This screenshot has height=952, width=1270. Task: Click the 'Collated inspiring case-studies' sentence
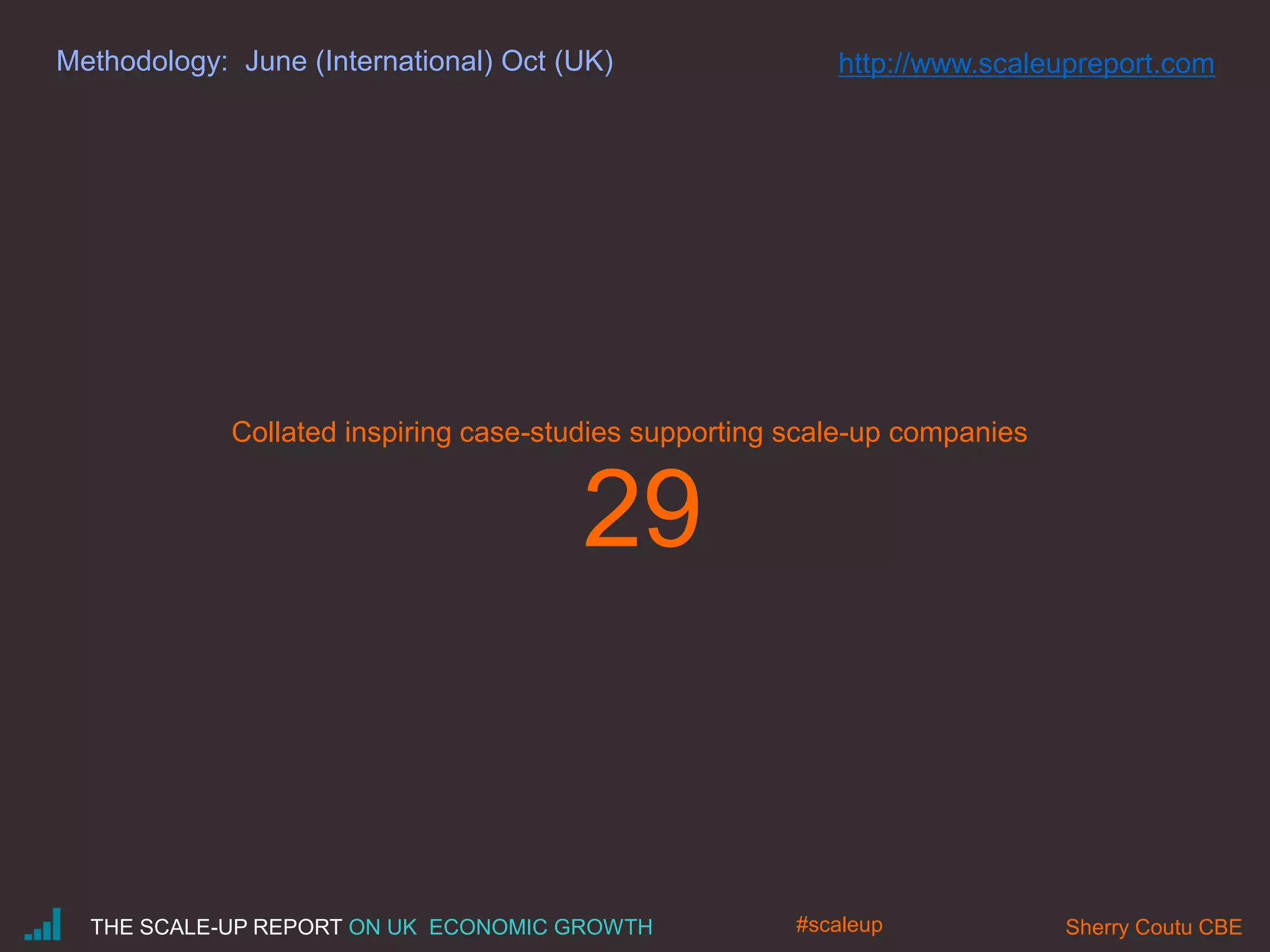point(629,432)
